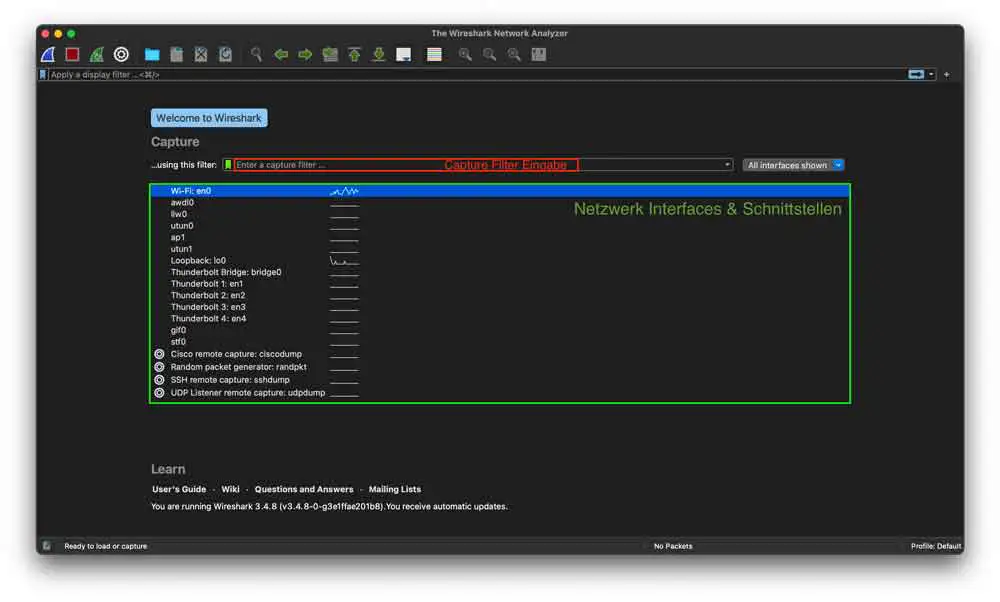Open the Questions and Answers link
Image resolution: width=1000 pixels, height=602 pixels.
click(304, 489)
